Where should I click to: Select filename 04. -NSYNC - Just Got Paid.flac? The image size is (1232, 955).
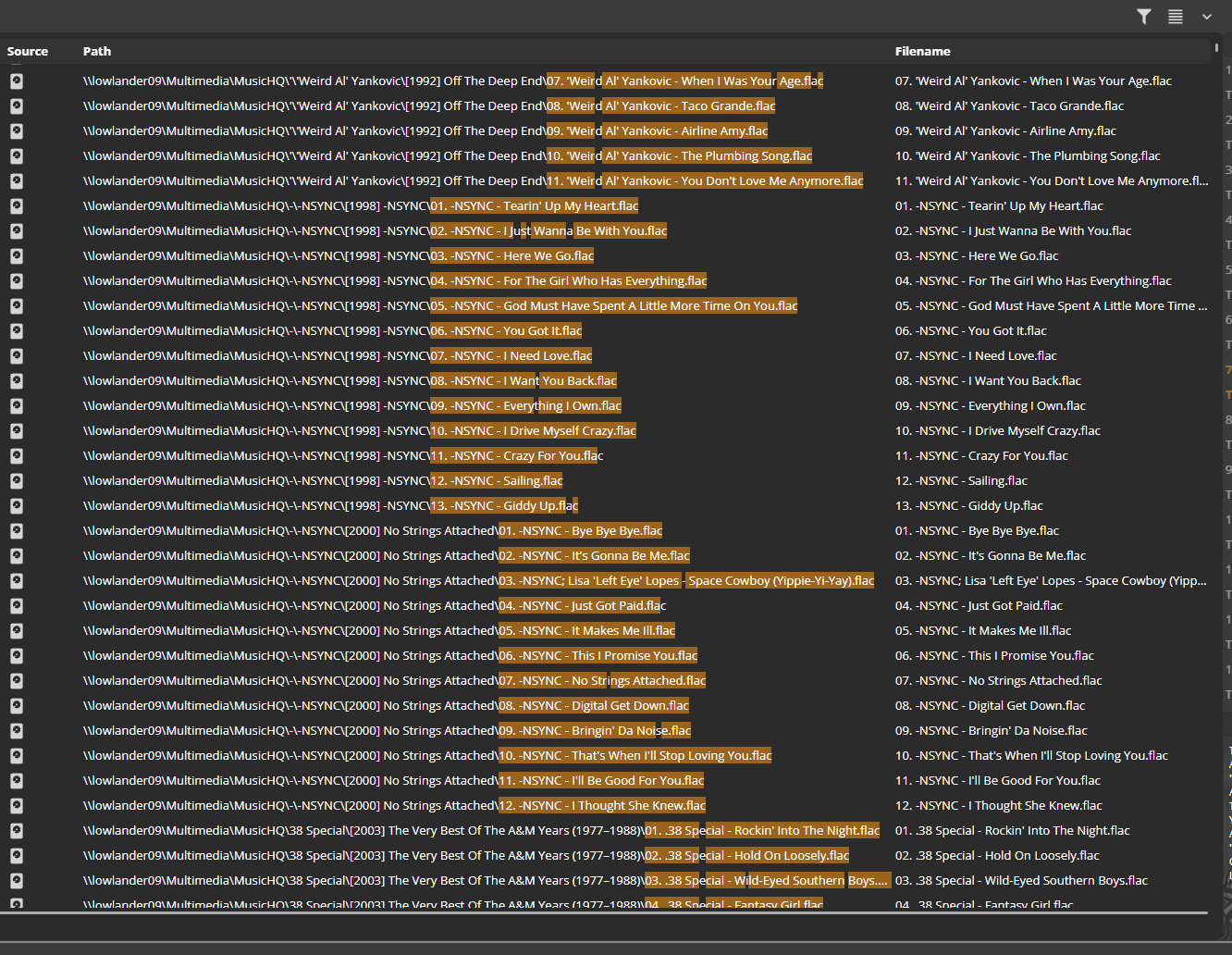coord(979,606)
